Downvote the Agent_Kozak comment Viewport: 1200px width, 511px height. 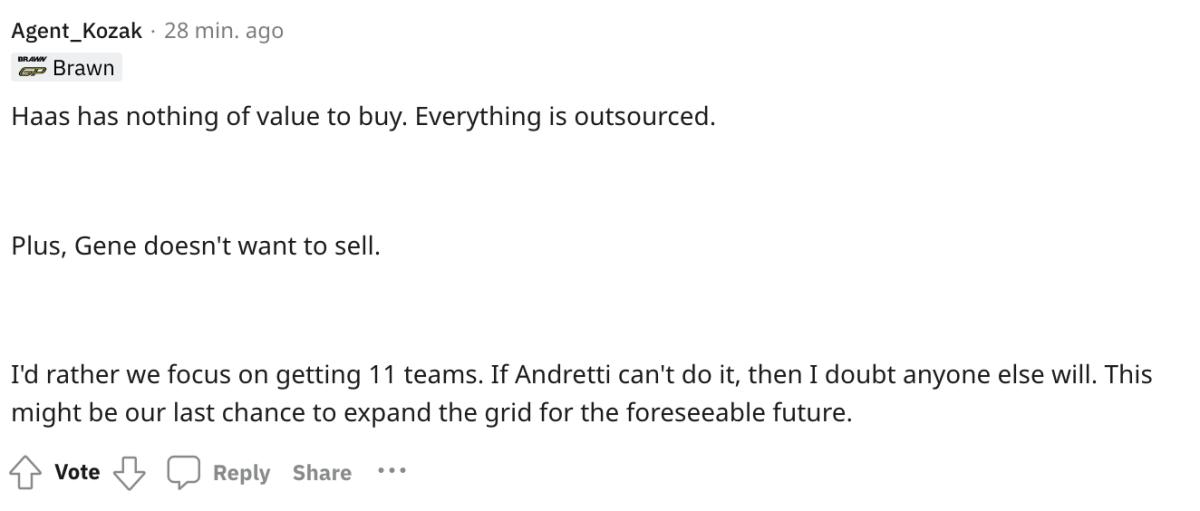click(129, 472)
